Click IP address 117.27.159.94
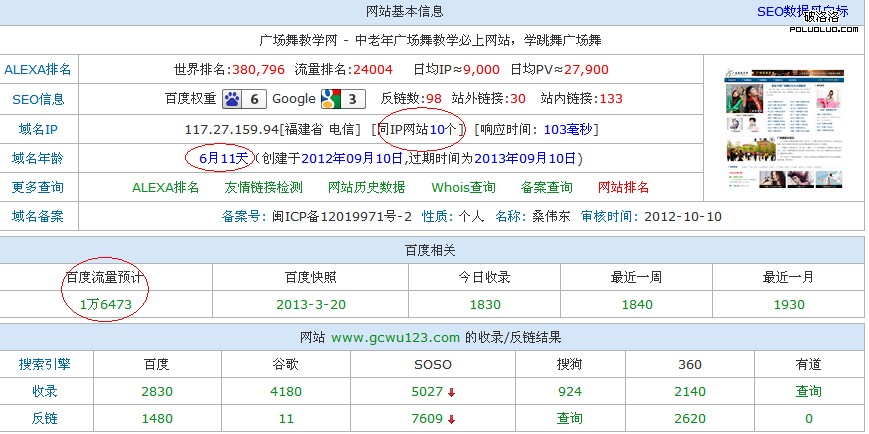 [x=232, y=130]
